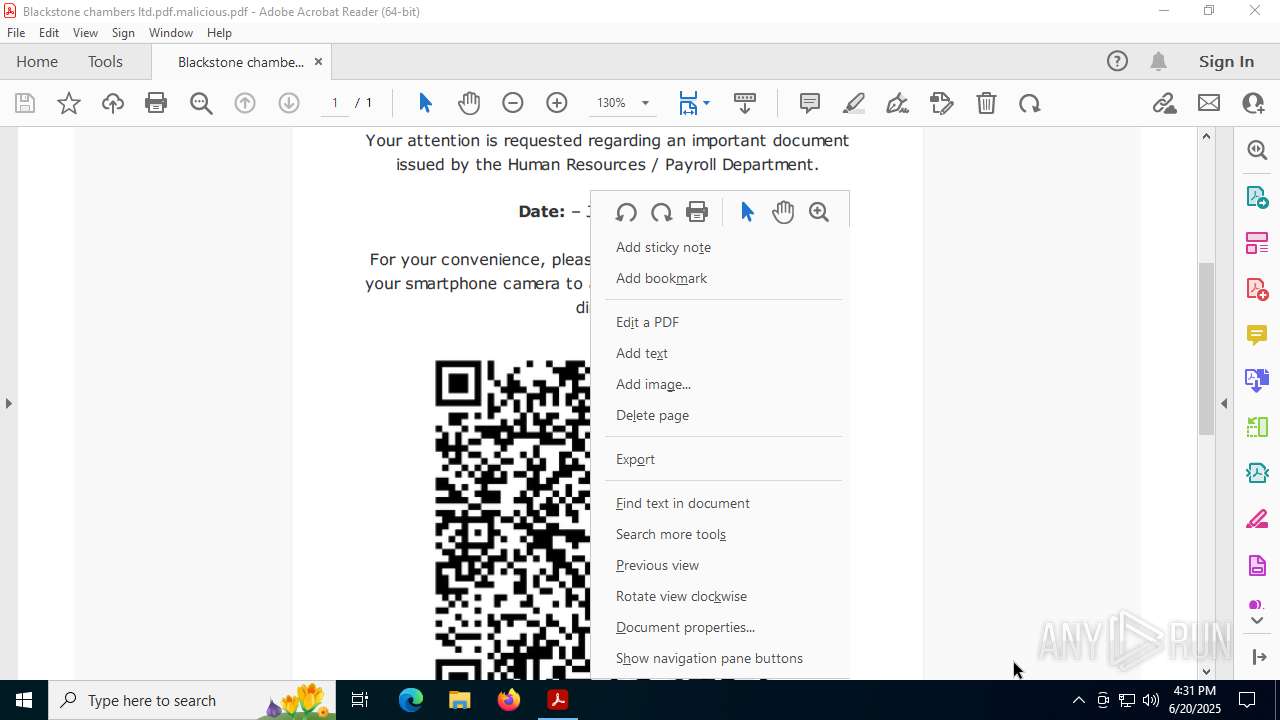Close the Blackstone chambe... document tab
This screenshot has width=1280, height=720.
tap(318, 61)
